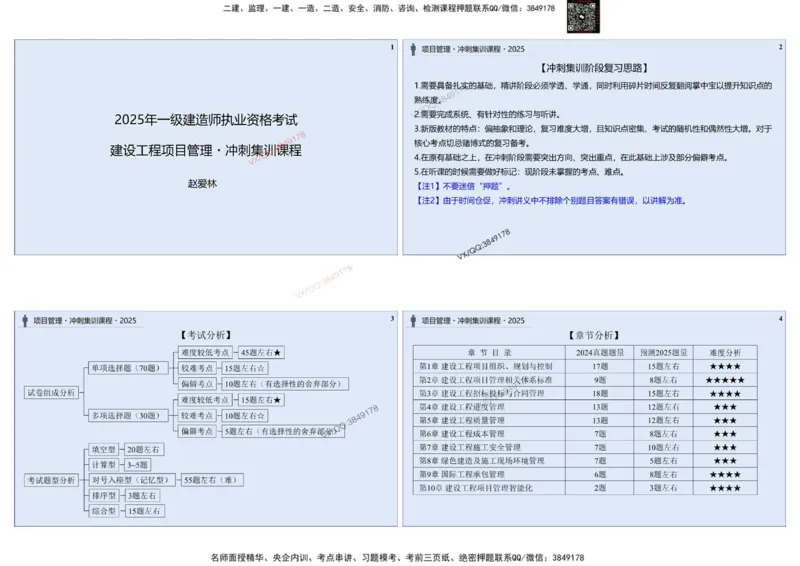Click the 15题左右☆ box
Viewport: 800px width, 566px height.
pyautogui.click(x=244, y=368)
